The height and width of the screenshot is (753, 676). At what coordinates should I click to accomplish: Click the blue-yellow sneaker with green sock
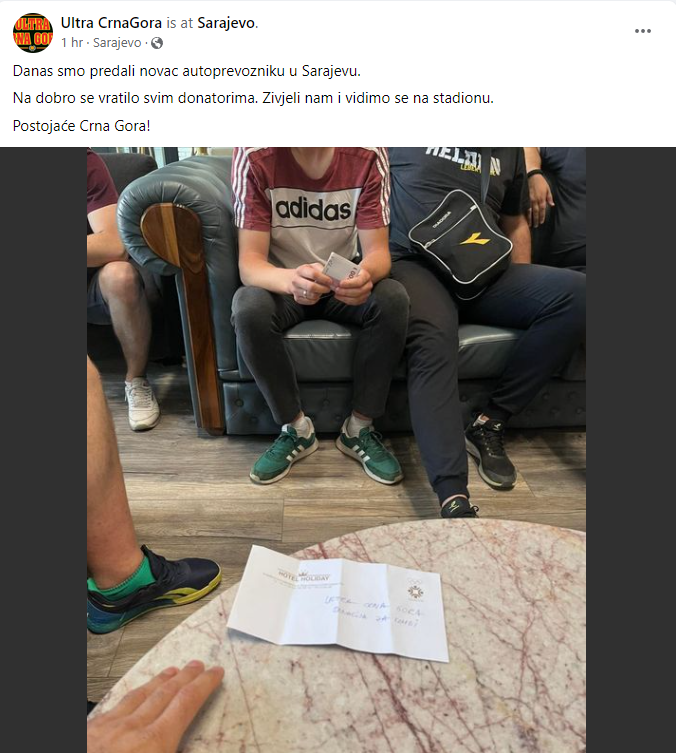153,591
